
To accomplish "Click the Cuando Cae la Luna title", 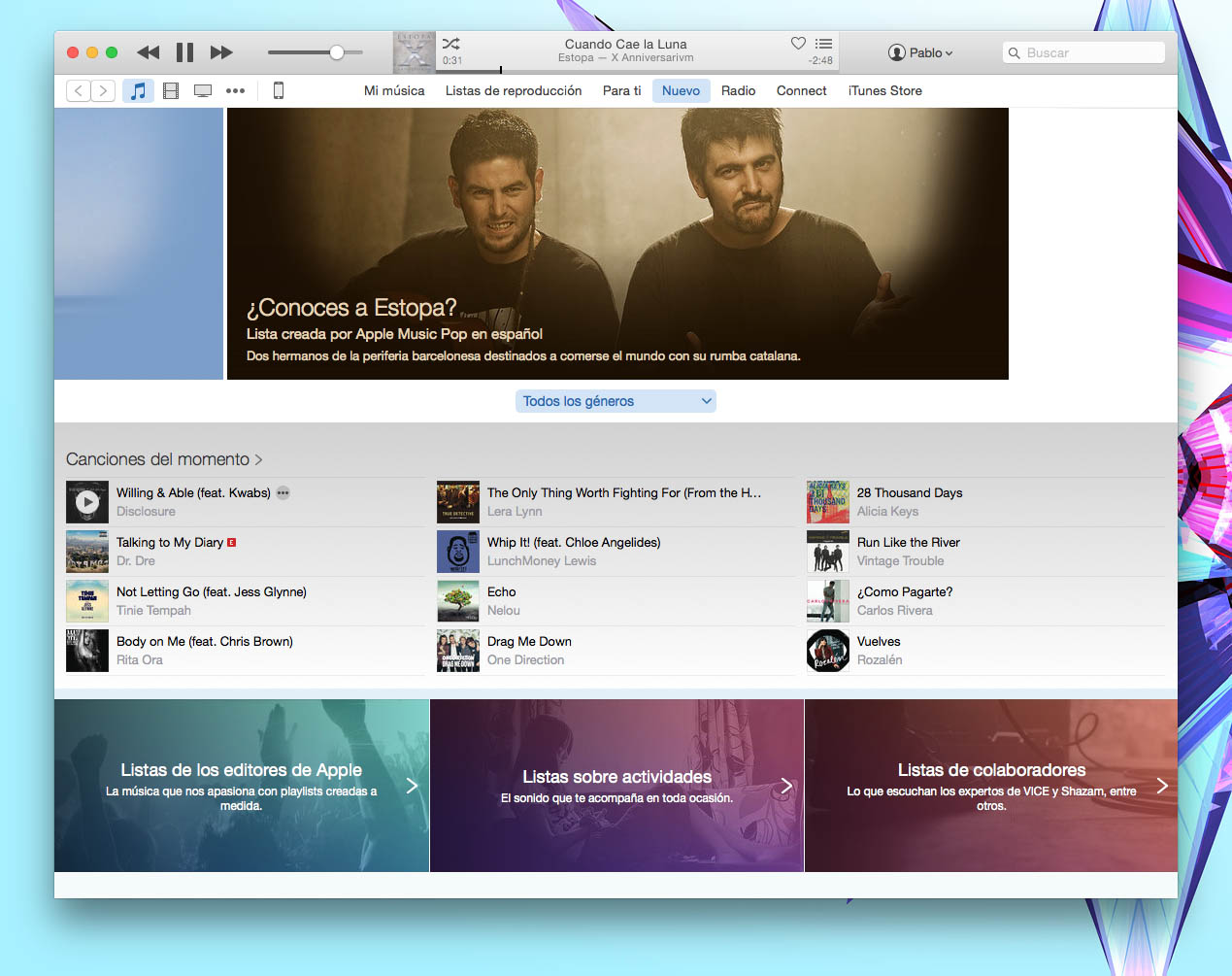I will coord(626,44).
